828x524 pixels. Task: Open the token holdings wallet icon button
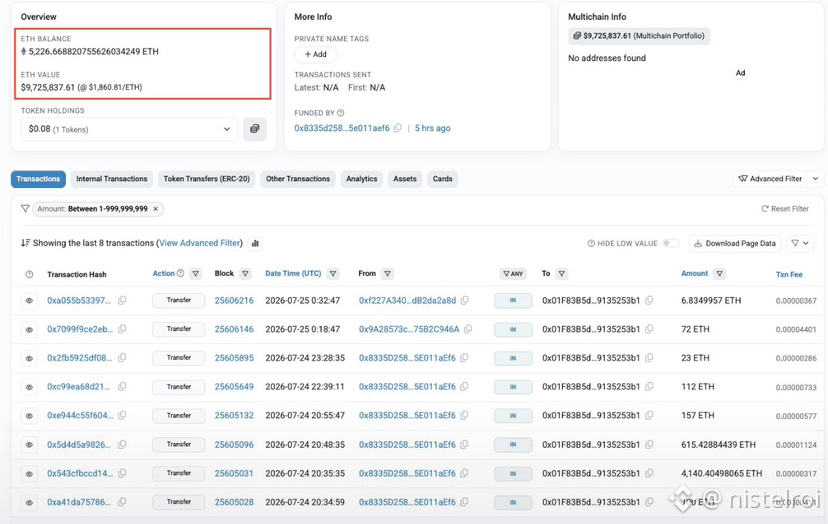[255, 129]
